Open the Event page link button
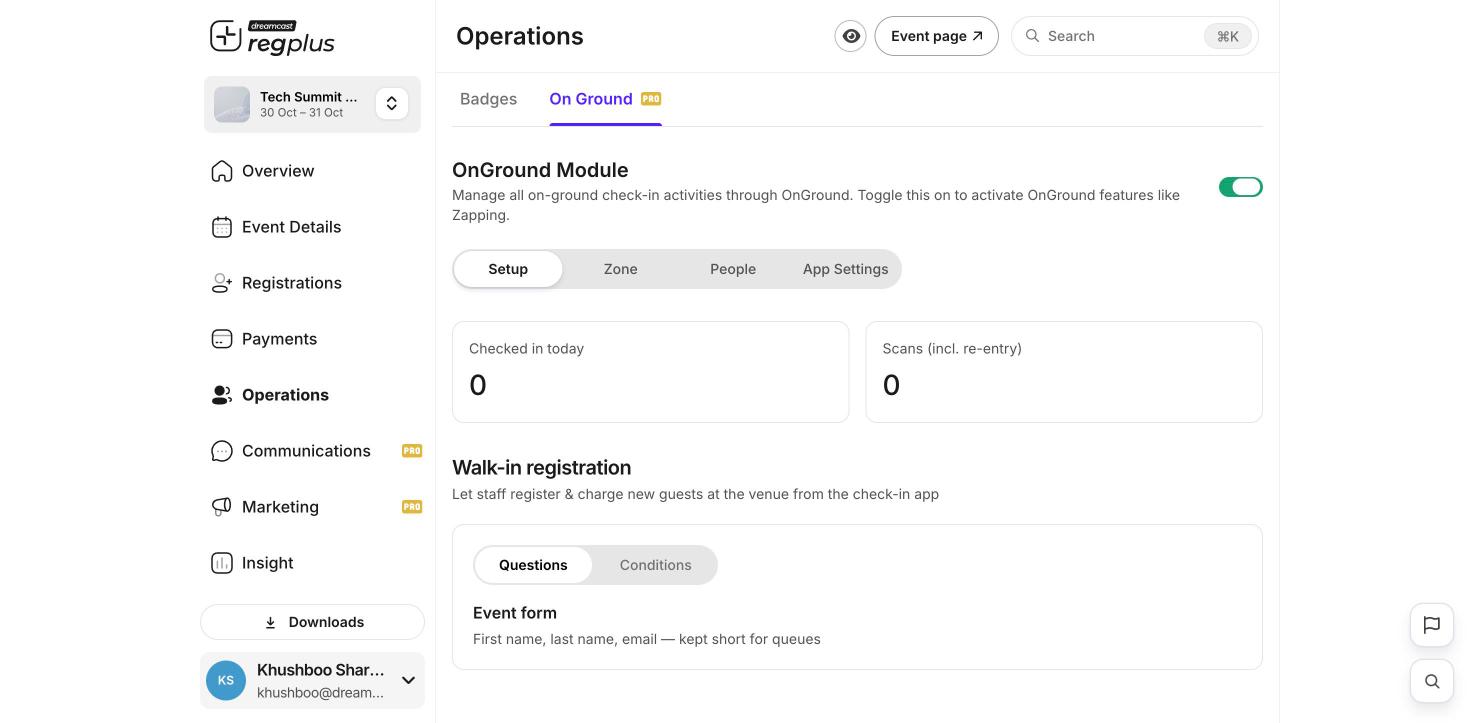The image size is (1470, 723). [937, 36]
